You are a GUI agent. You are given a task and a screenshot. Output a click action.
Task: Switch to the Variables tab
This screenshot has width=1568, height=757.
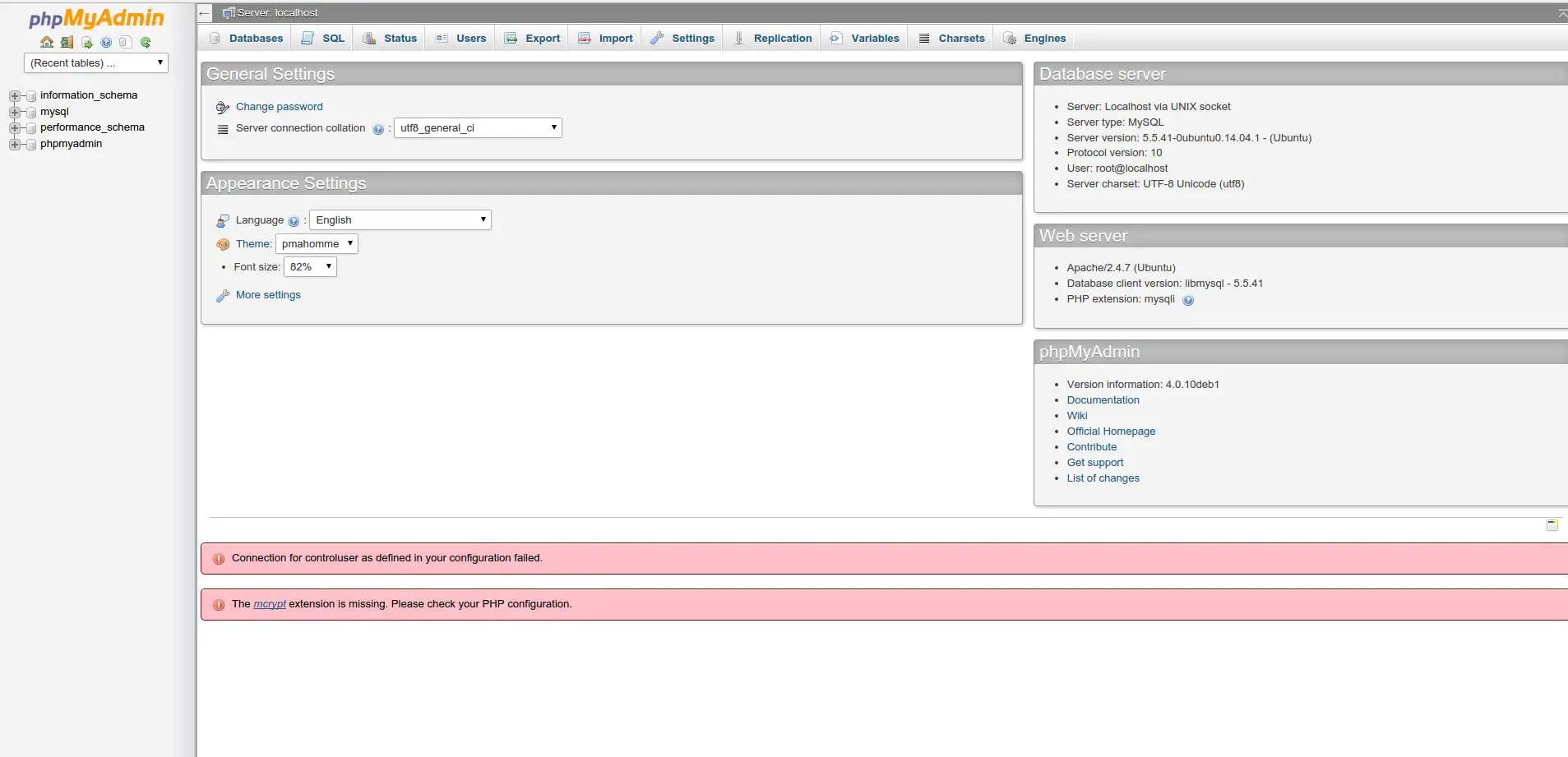pos(864,39)
